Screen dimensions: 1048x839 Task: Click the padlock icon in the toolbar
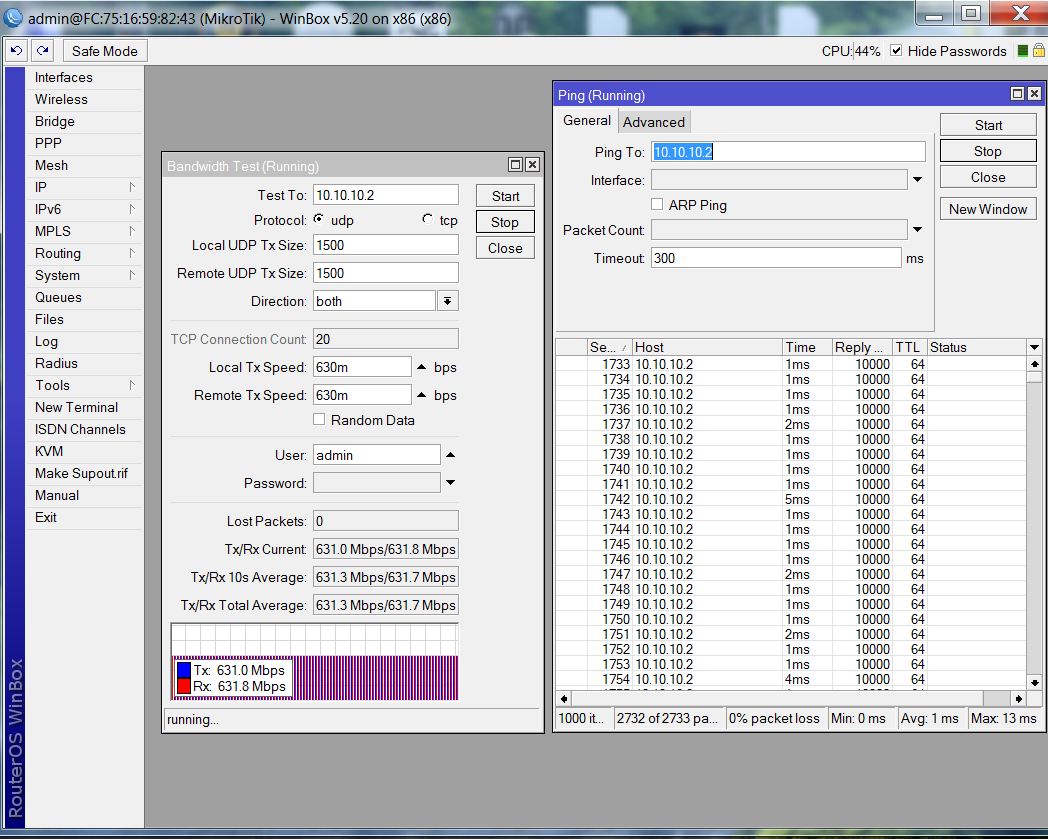click(x=1039, y=50)
